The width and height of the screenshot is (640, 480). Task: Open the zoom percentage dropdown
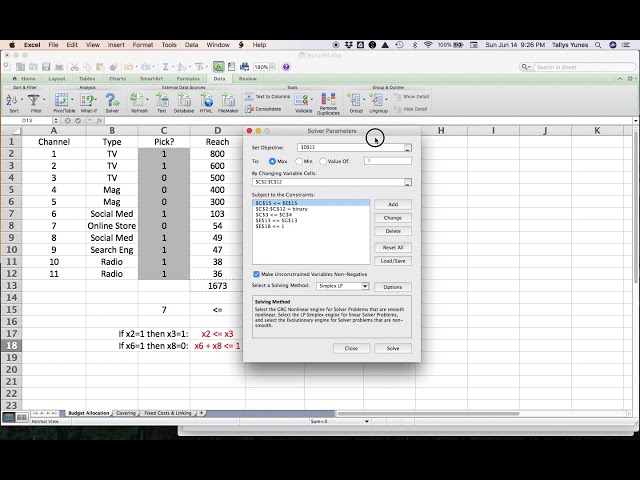coord(272,67)
